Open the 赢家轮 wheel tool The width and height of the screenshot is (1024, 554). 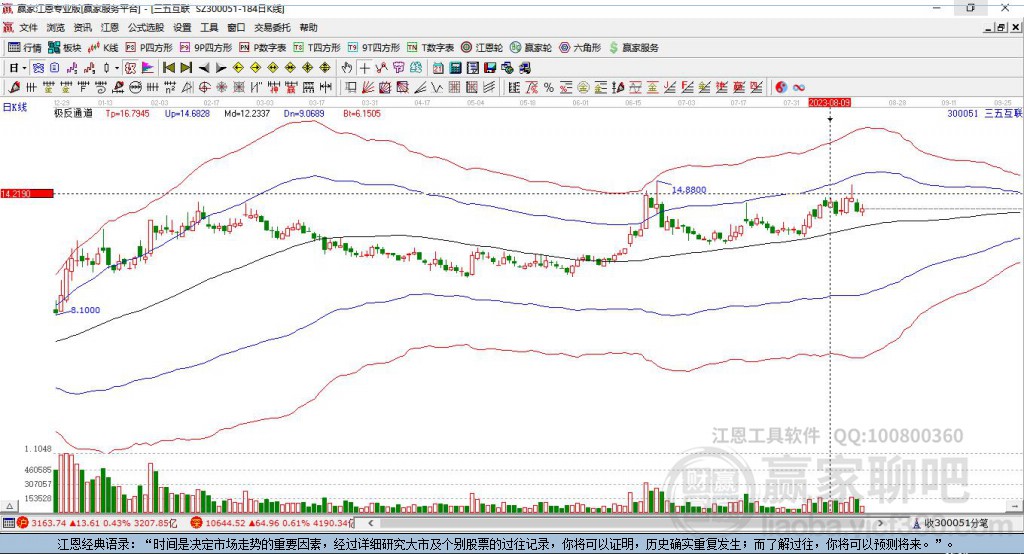531,48
